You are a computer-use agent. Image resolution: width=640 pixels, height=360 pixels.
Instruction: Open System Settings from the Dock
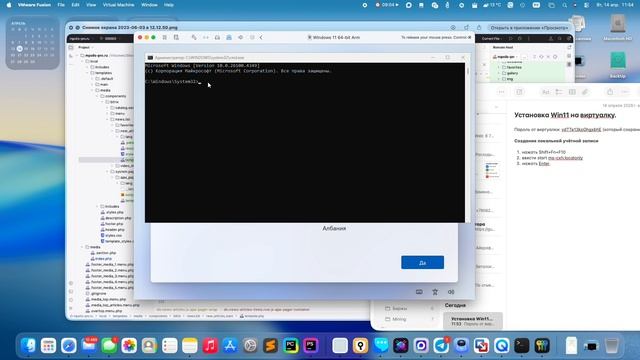point(250,346)
